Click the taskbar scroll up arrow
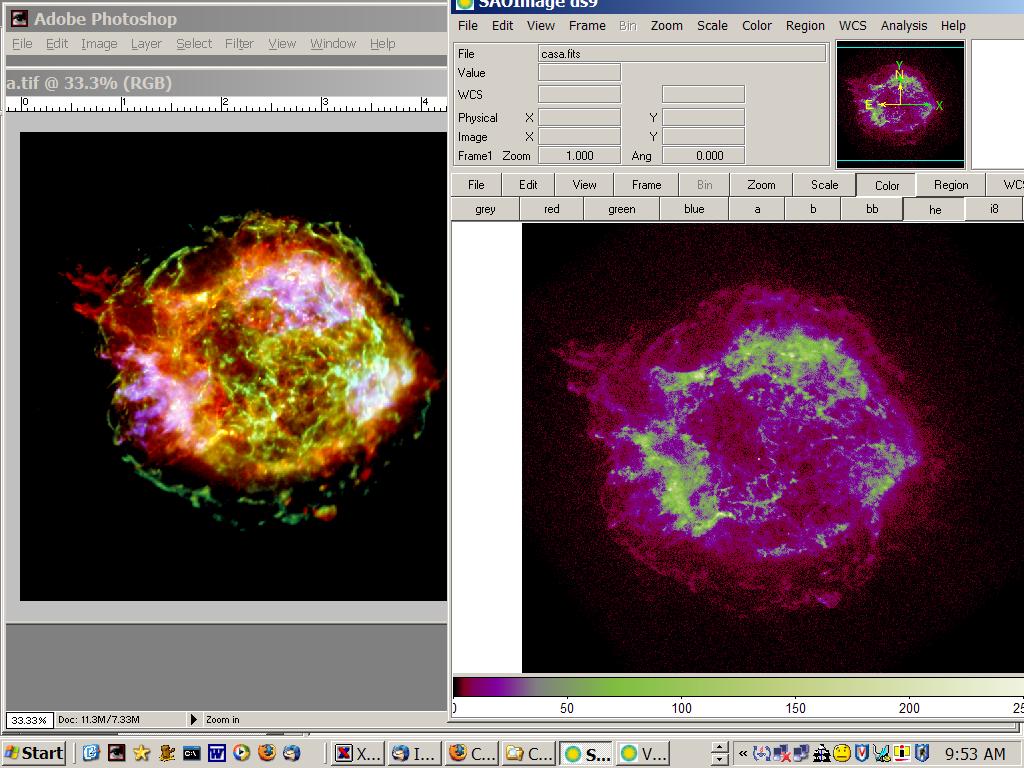 pos(719,748)
